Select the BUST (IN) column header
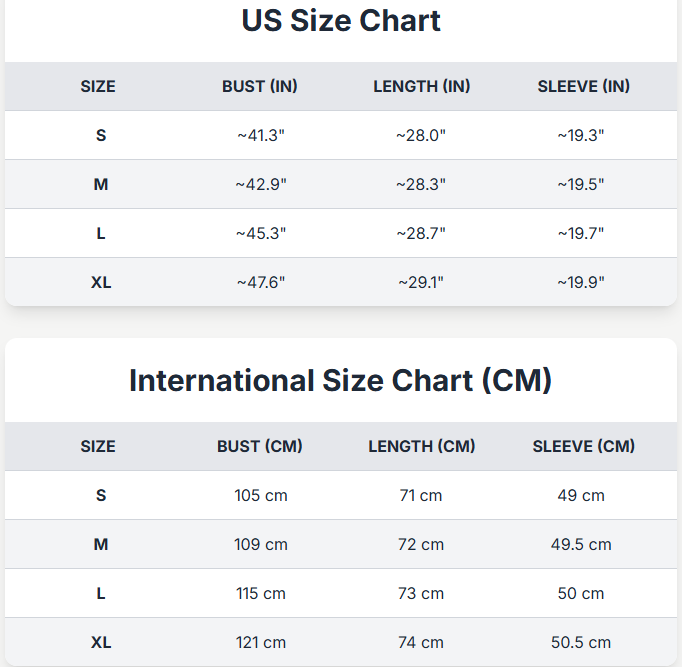Screen dimensions: 682x667 coord(260,86)
